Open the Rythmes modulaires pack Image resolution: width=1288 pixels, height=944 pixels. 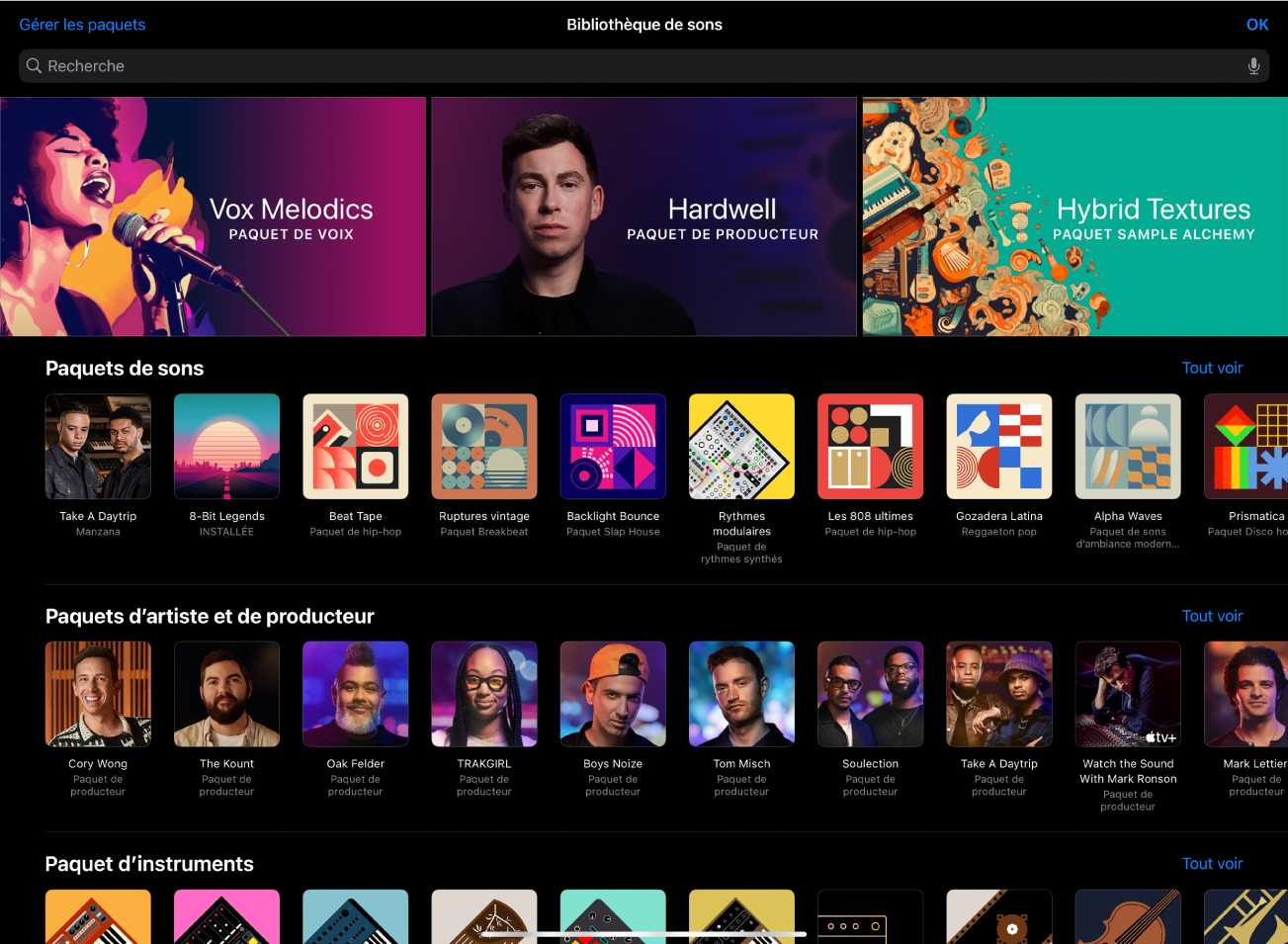pos(741,446)
